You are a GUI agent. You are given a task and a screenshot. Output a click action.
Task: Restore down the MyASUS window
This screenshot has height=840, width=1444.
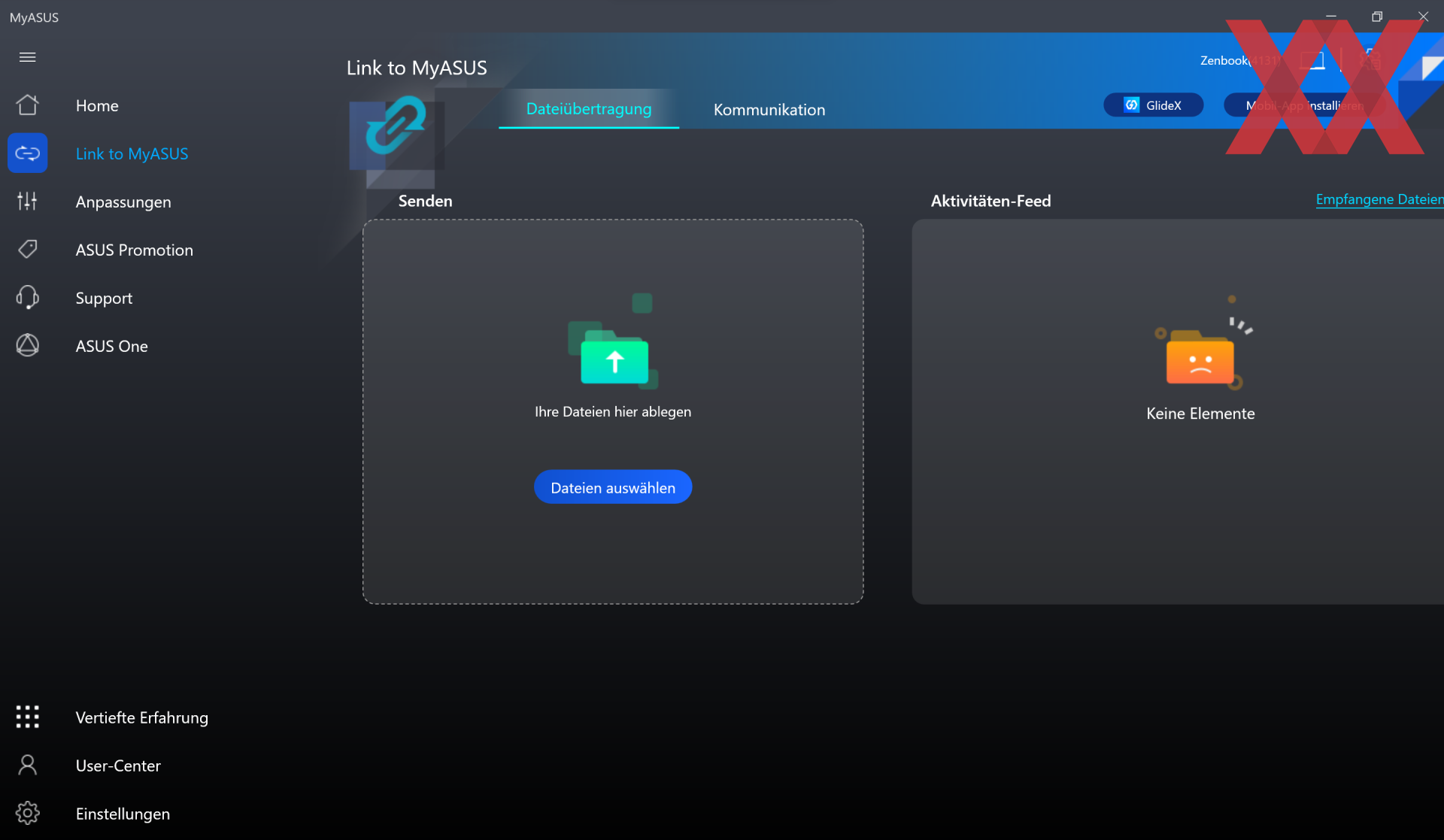pyautogui.click(x=1377, y=17)
